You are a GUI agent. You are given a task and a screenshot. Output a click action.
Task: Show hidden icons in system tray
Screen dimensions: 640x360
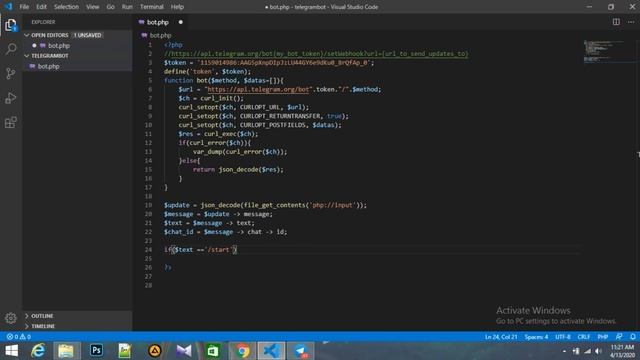pos(564,351)
